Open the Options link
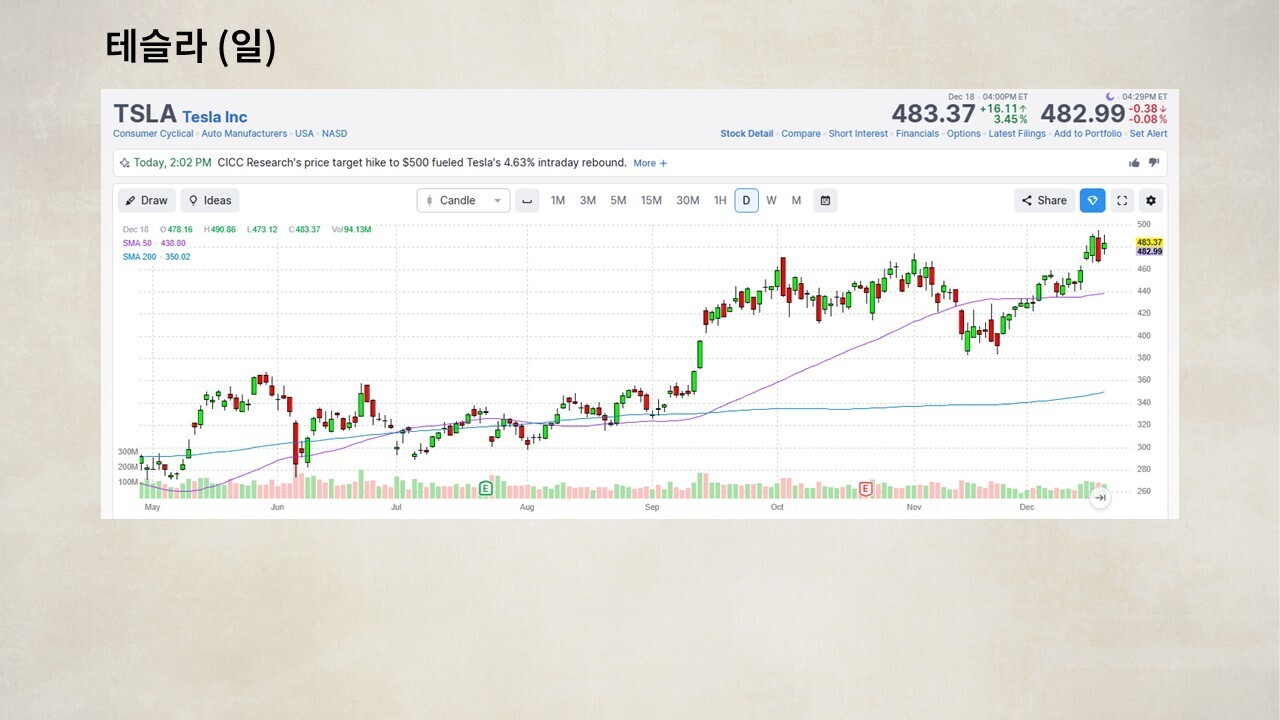This screenshot has width=1280, height=720. point(964,134)
